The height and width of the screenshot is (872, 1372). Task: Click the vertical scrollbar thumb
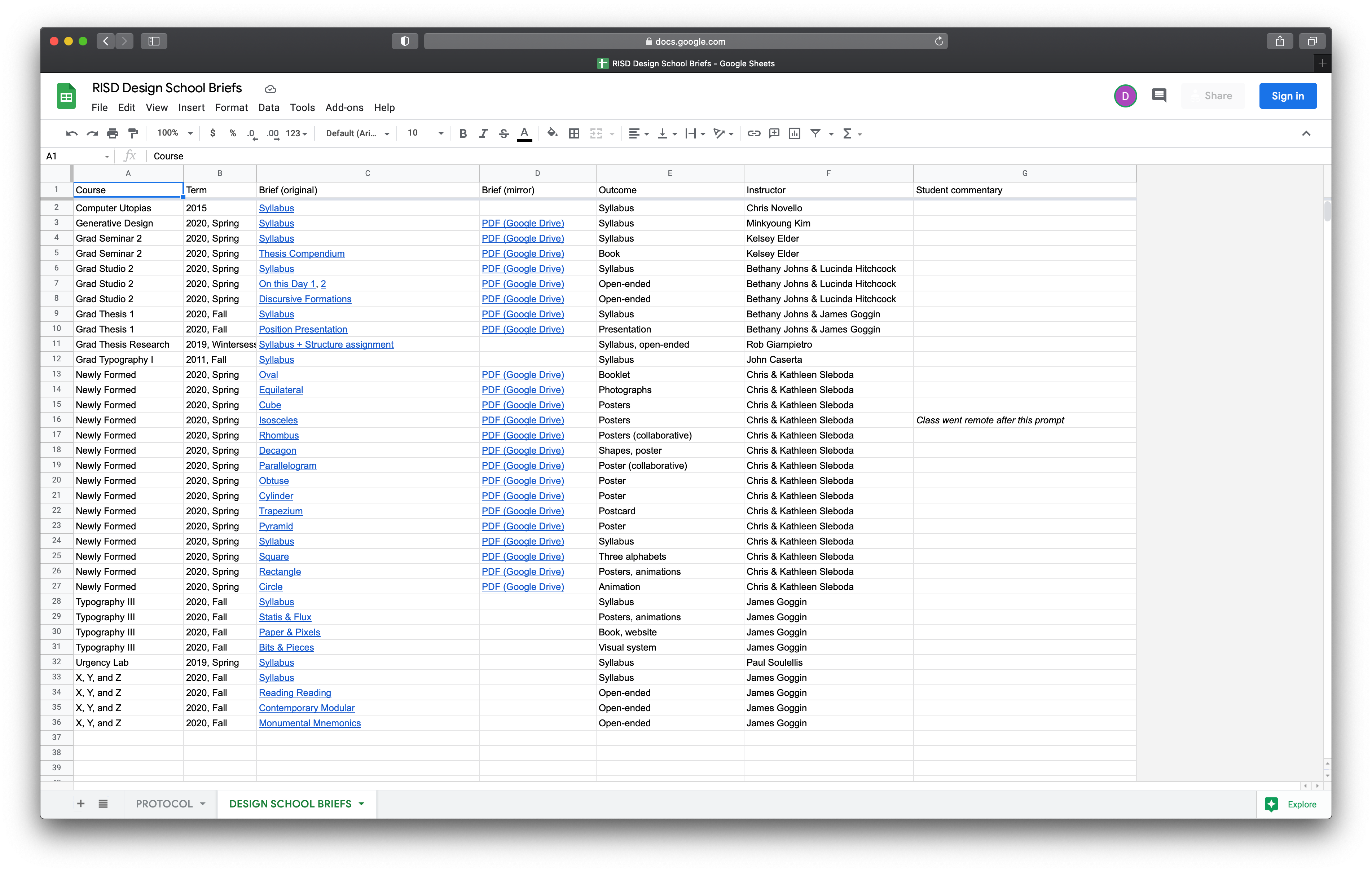pos(1328,211)
